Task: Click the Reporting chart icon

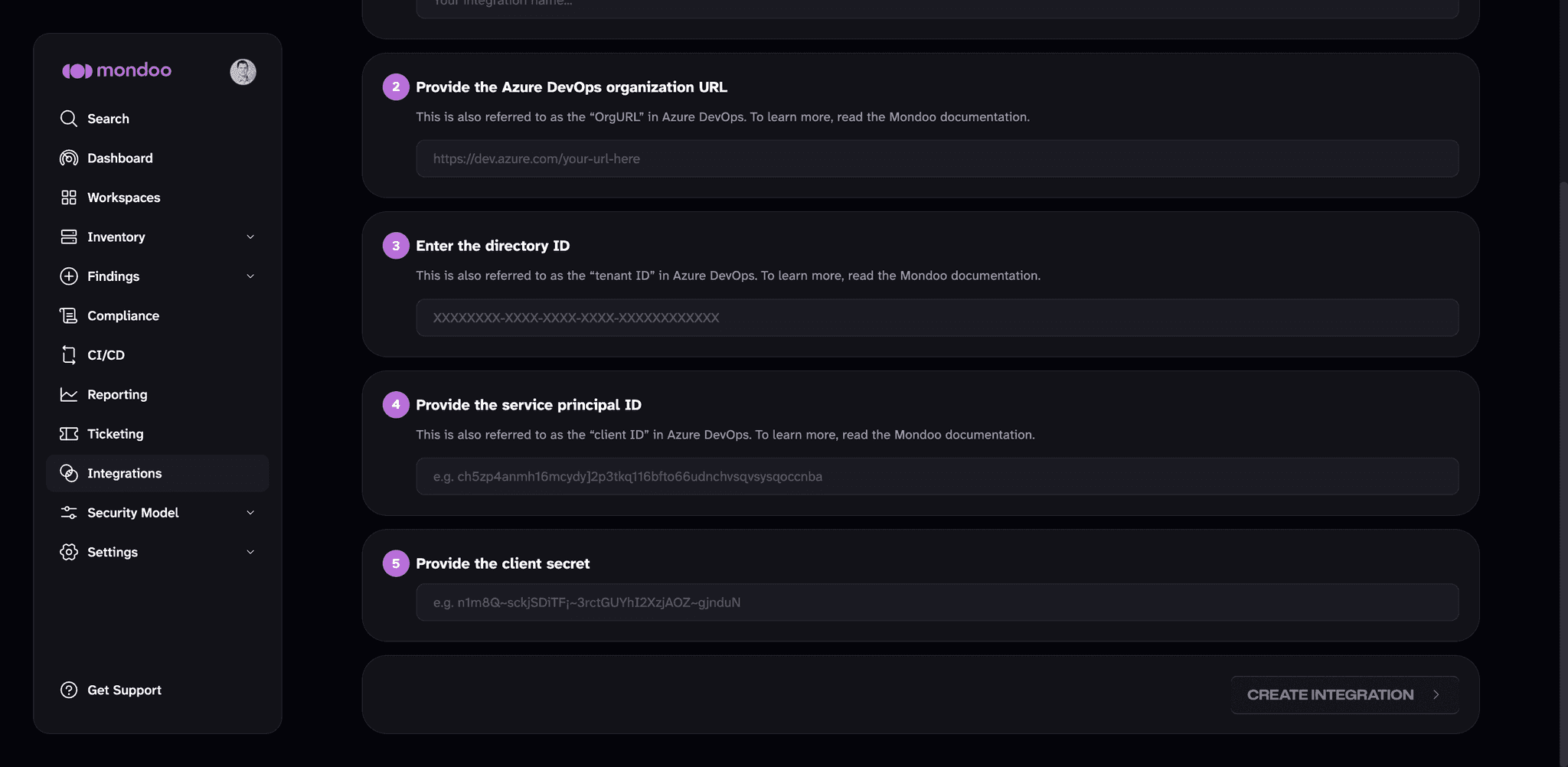Action: tap(69, 394)
